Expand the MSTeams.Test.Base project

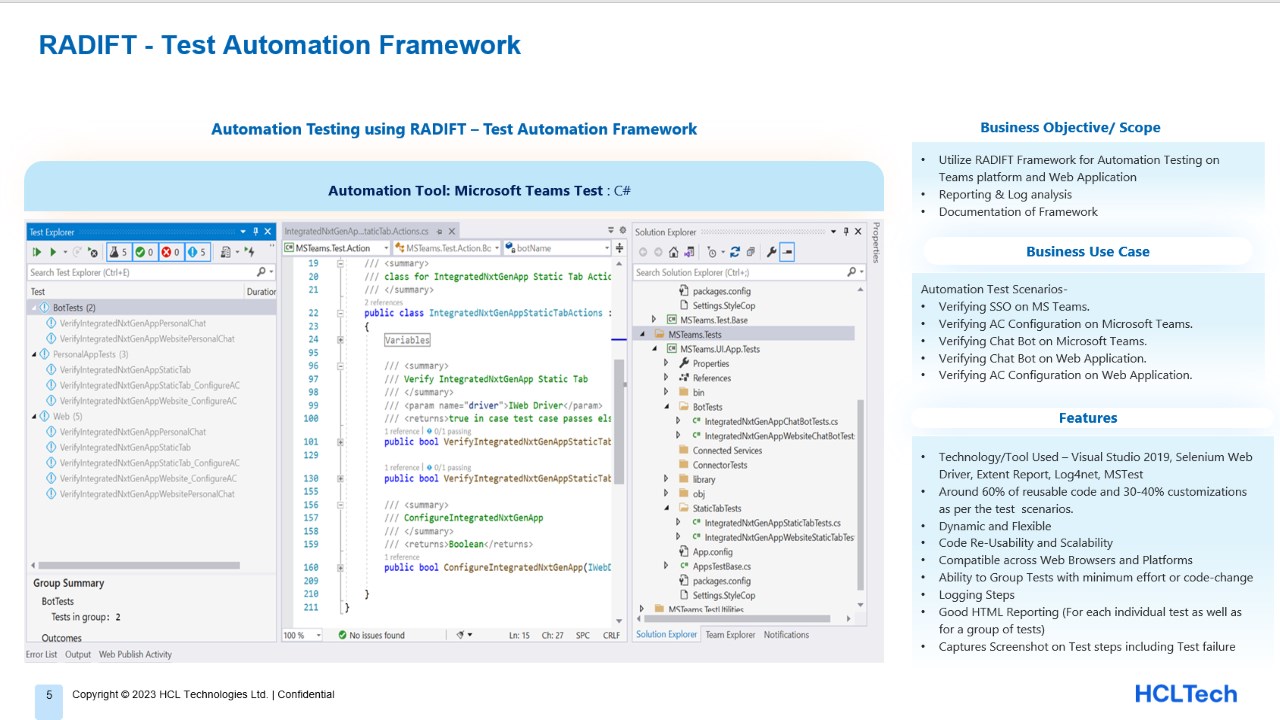[654, 320]
